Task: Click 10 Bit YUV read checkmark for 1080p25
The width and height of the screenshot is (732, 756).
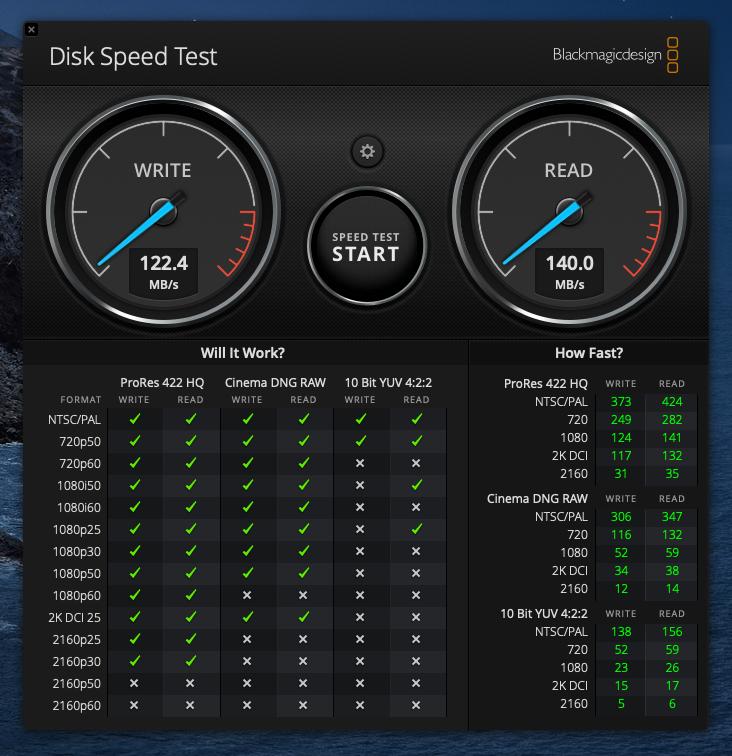Action: (x=417, y=529)
